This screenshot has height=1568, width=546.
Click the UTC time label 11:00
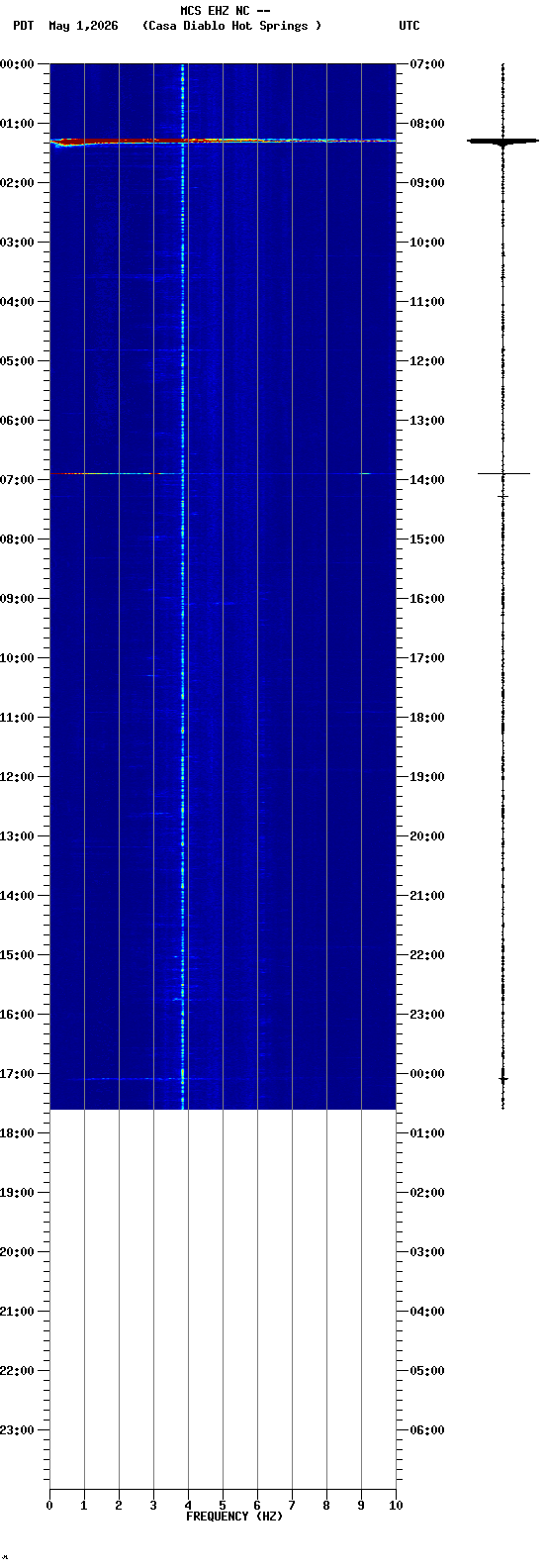(427, 302)
